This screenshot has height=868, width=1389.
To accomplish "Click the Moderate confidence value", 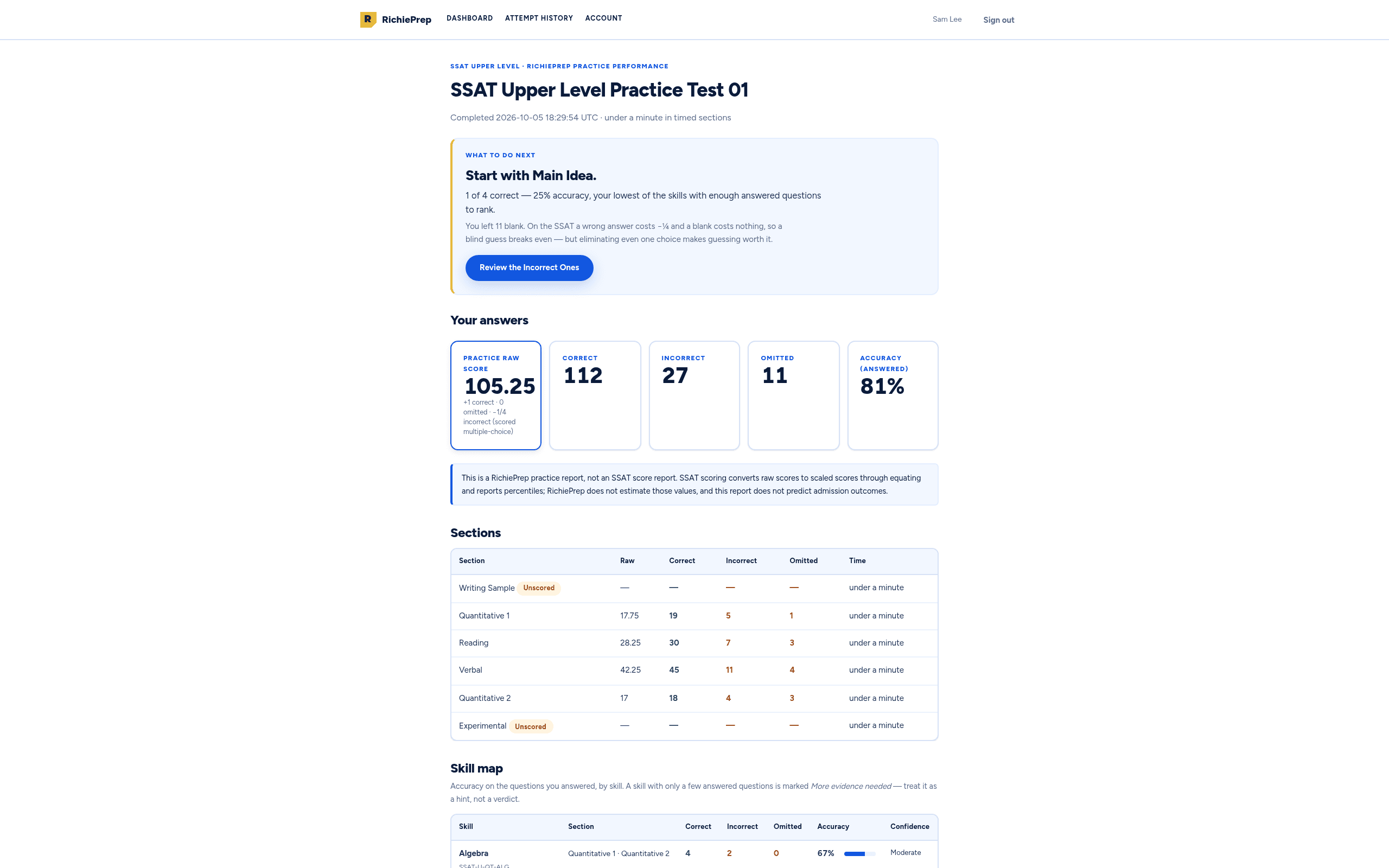I will click(x=905, y=853).
